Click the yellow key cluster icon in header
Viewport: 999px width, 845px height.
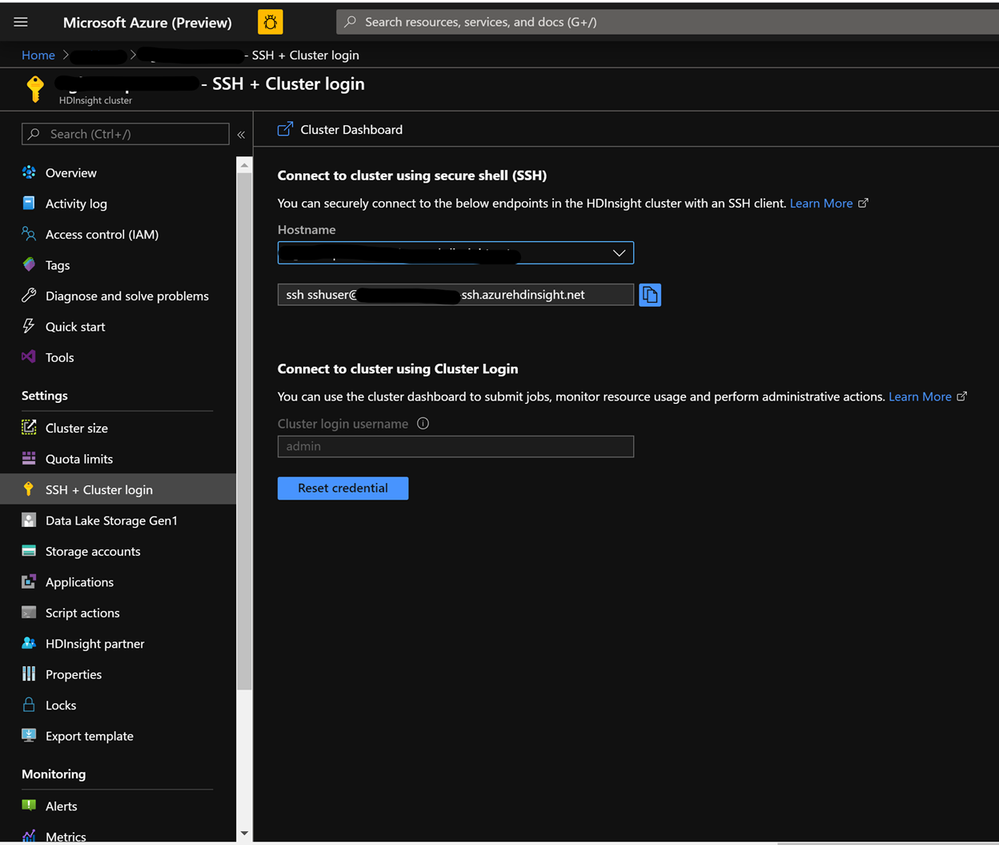(35, 89)
